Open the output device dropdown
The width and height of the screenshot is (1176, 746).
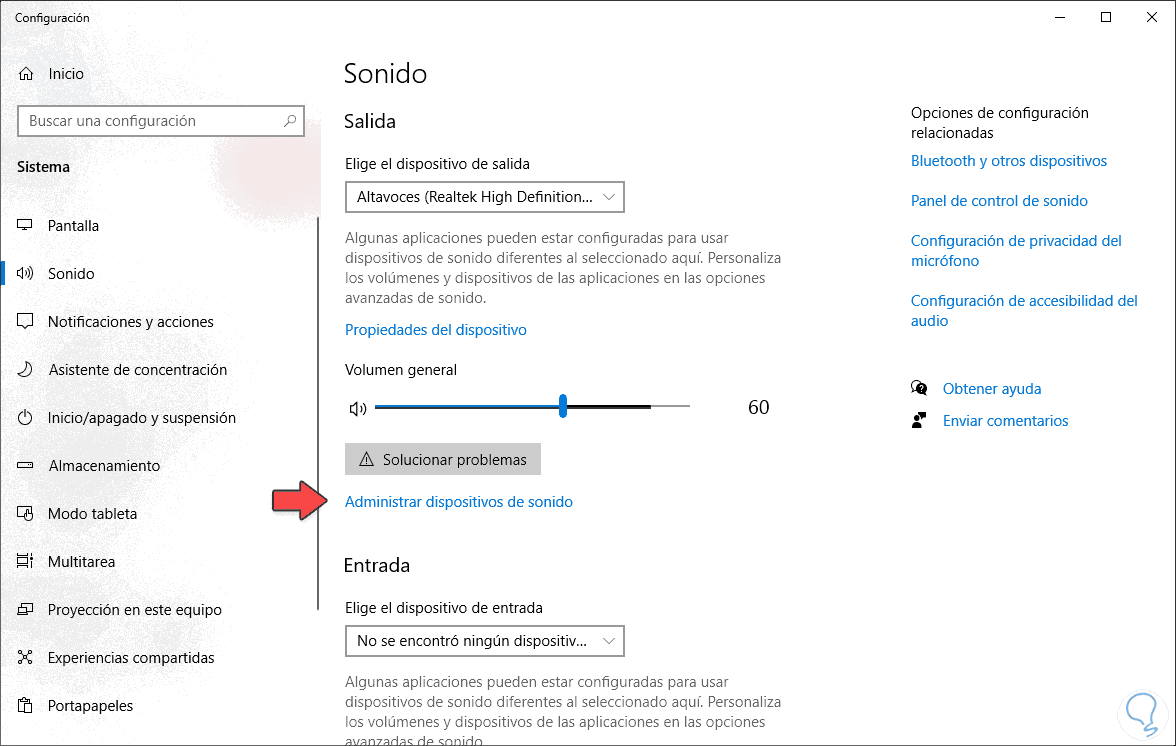(484, 197)
